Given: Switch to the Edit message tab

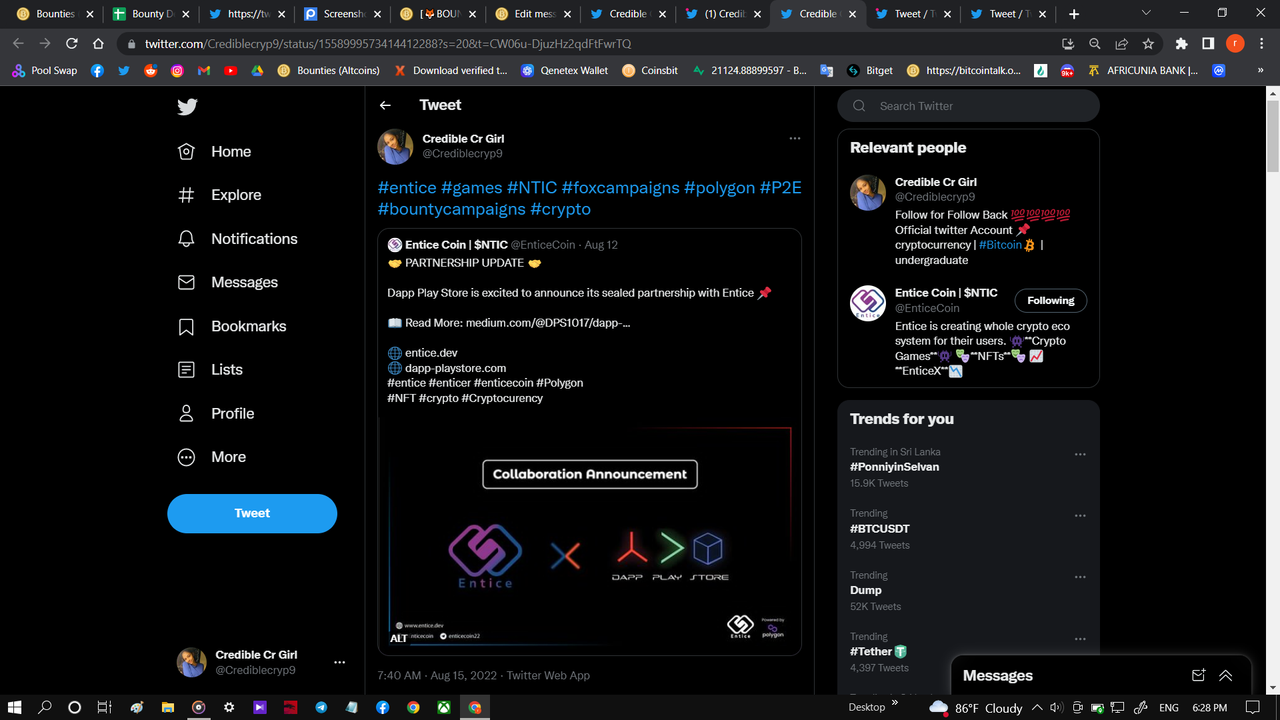Looking at the screenshot, I should [531, 14].
